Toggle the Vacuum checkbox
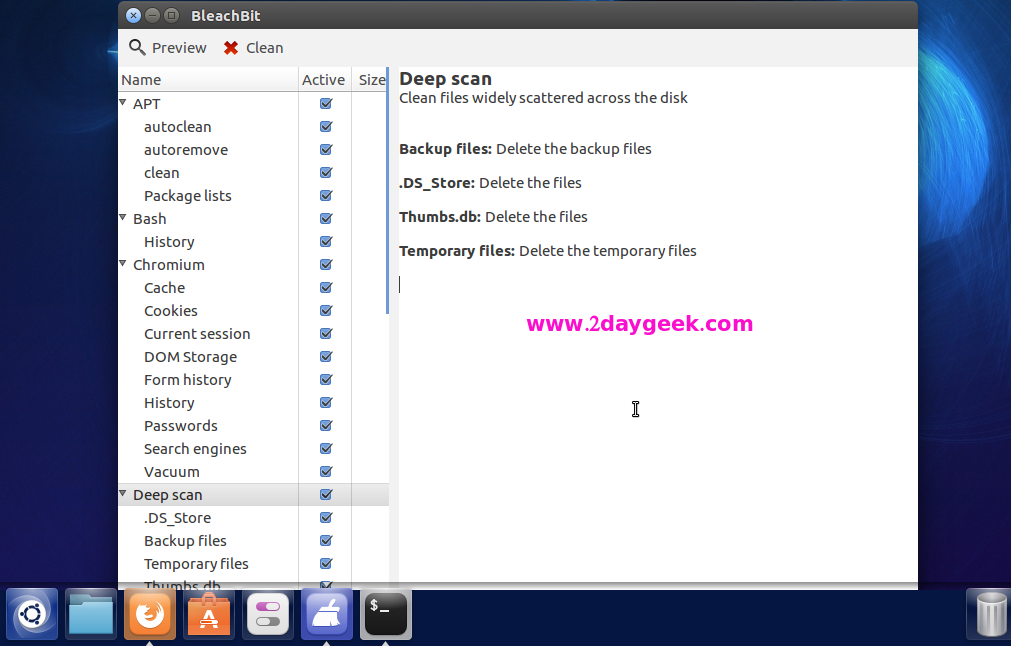The height and width of the screenshot is (646, 1011). [x=326, y=472]
